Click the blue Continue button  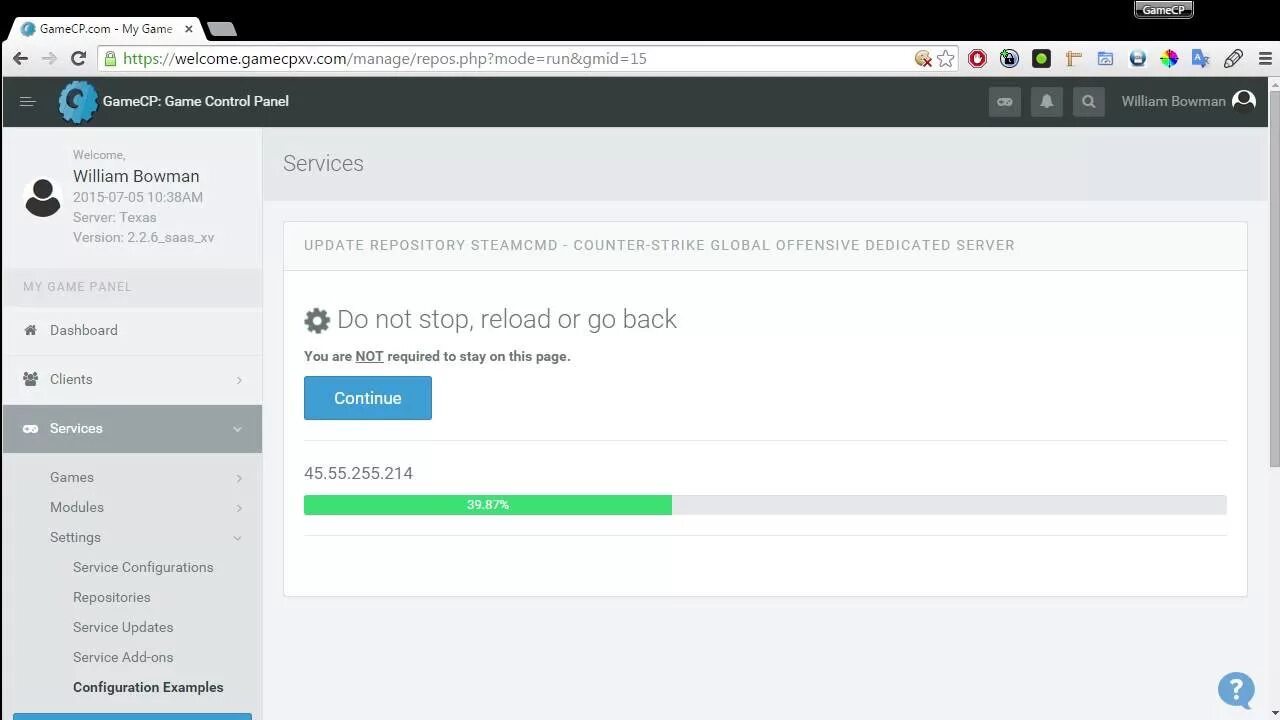368,398
